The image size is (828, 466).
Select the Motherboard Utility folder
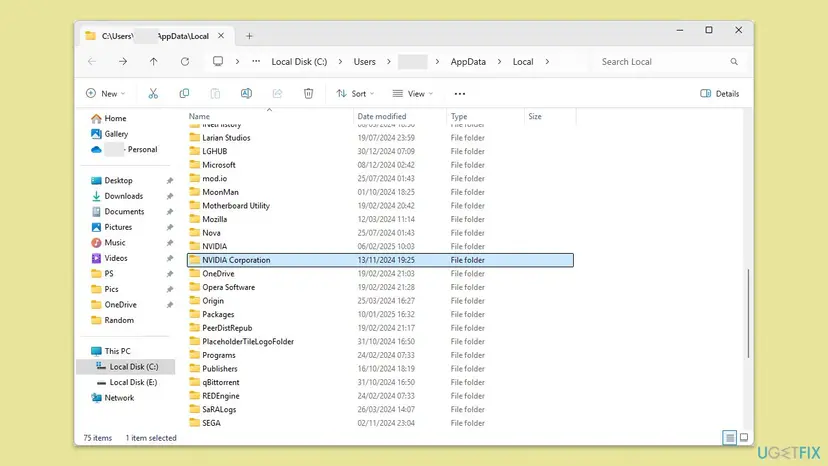[x=380, y=206]
